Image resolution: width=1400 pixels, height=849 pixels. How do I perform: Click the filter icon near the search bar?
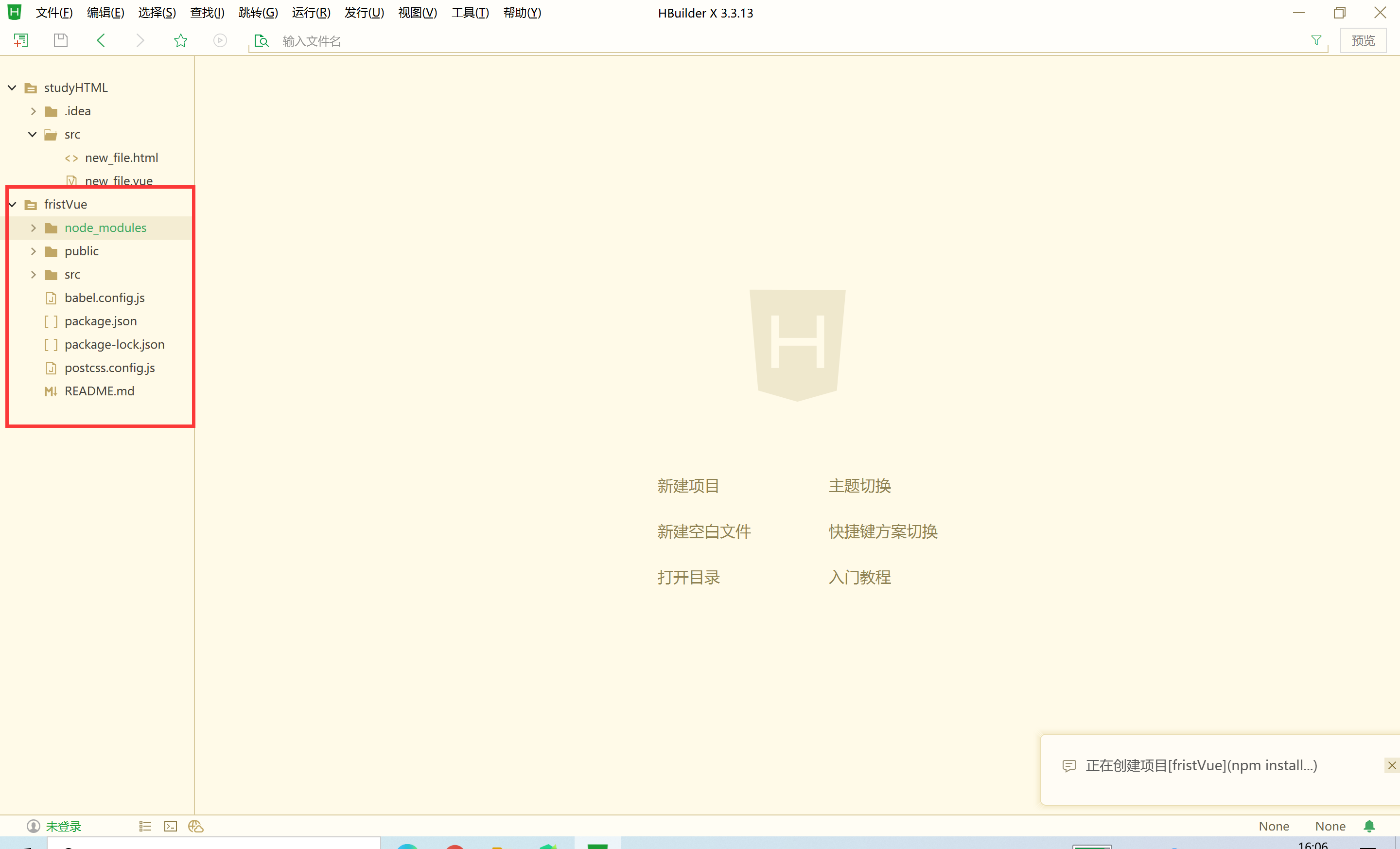1316,40
